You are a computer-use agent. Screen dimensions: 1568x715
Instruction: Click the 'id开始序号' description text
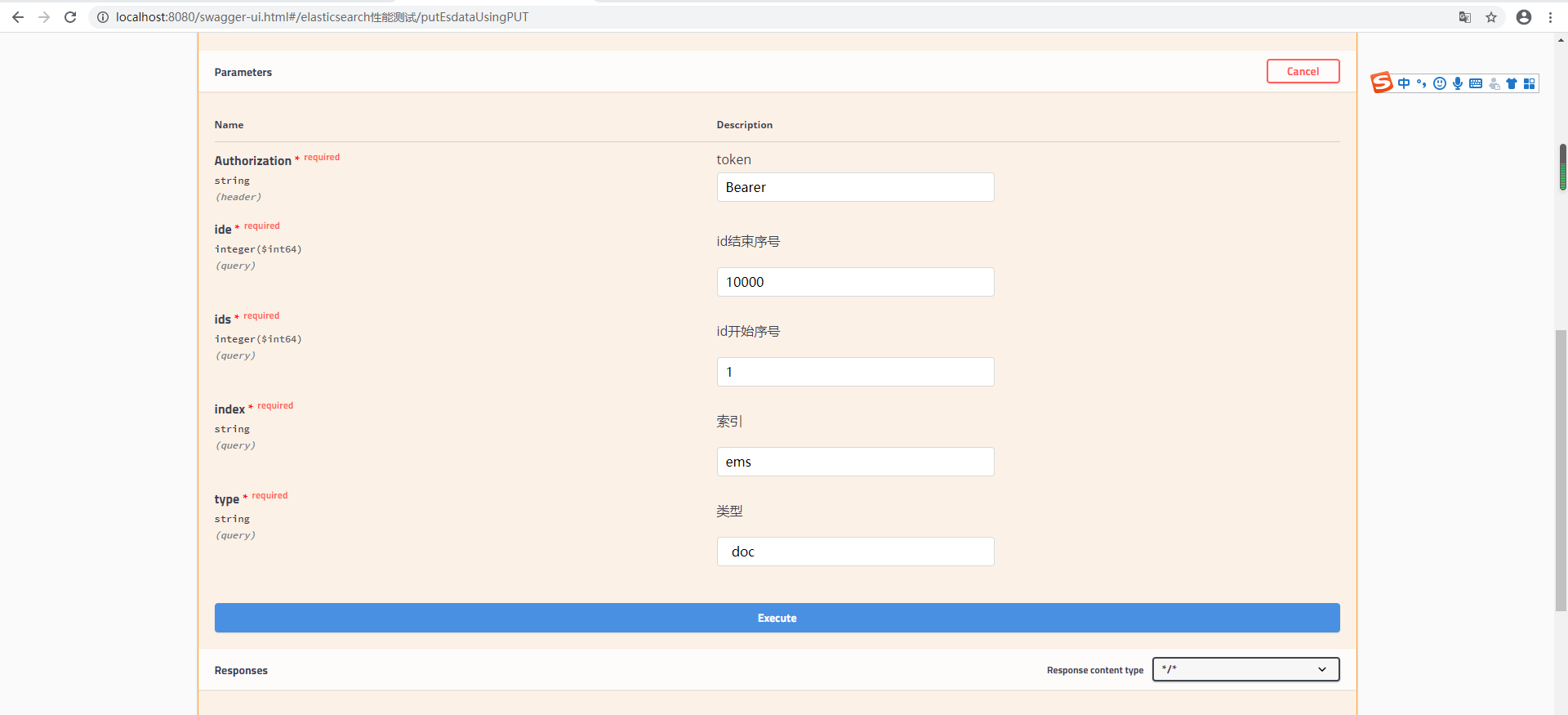tap(748, 331)
